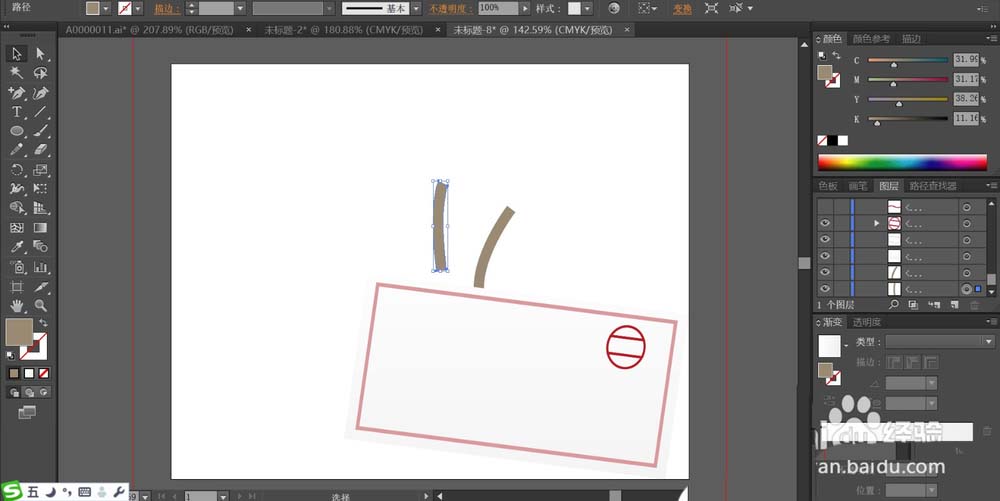Select the Slice tool
Screen dimensions: 1000x501
[40, 287]
